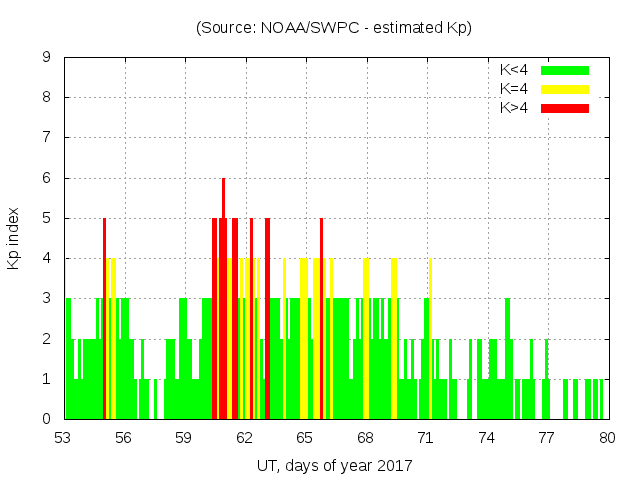Click x-axis tick label 53
The height and width of the screenshot is (480, 640).
click(x=63, y=437)
